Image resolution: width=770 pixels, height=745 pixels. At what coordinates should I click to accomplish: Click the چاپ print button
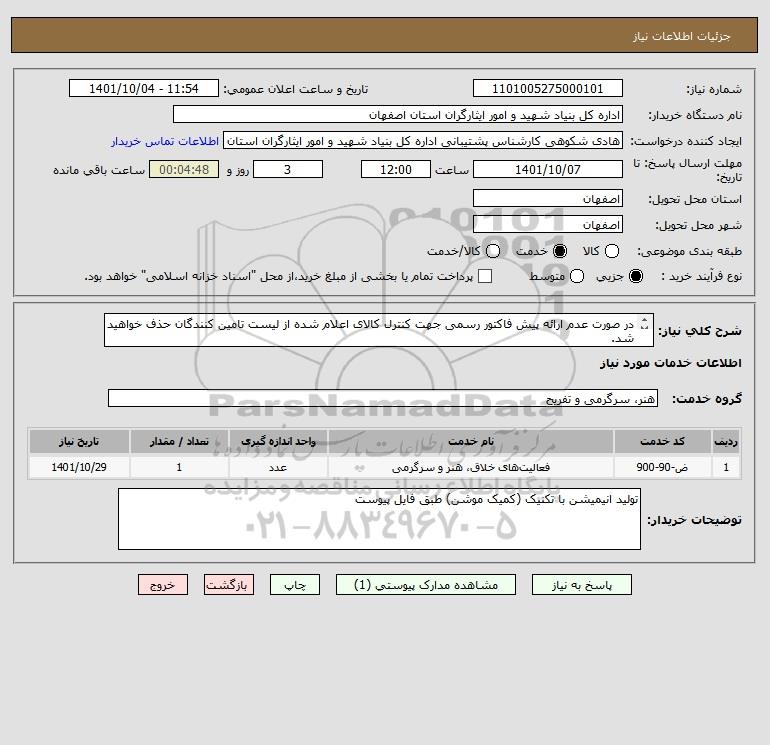(295, 585)
